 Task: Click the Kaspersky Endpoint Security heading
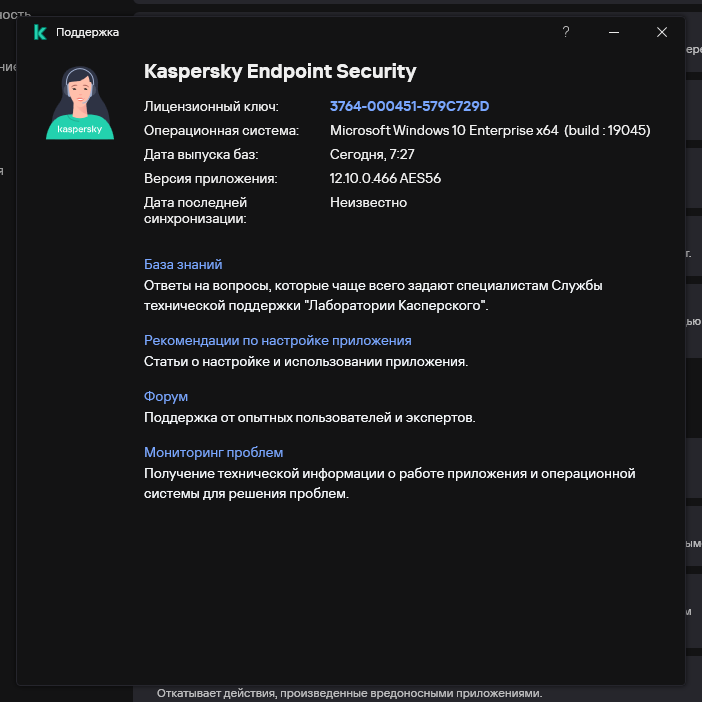pos(280,71)
